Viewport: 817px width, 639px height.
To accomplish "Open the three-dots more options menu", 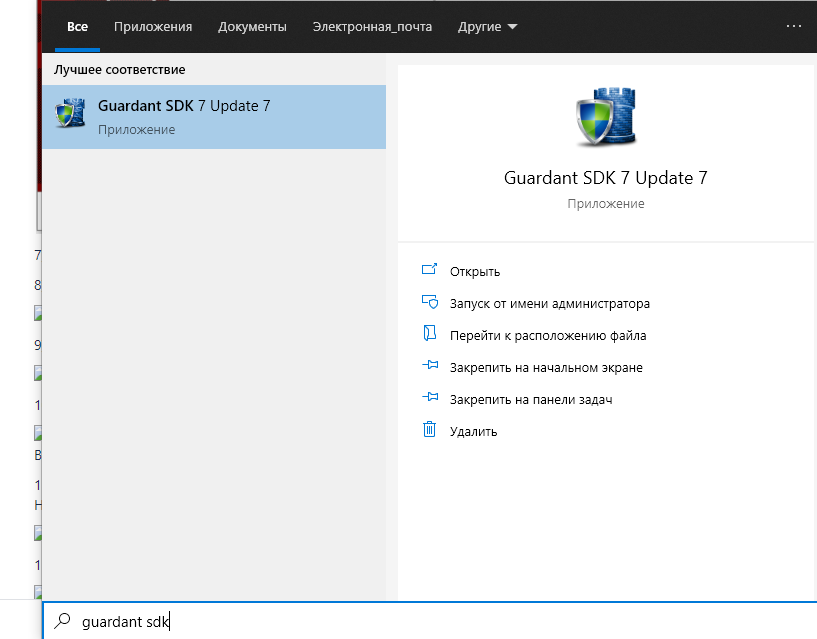I will click(x=794, y=26).
